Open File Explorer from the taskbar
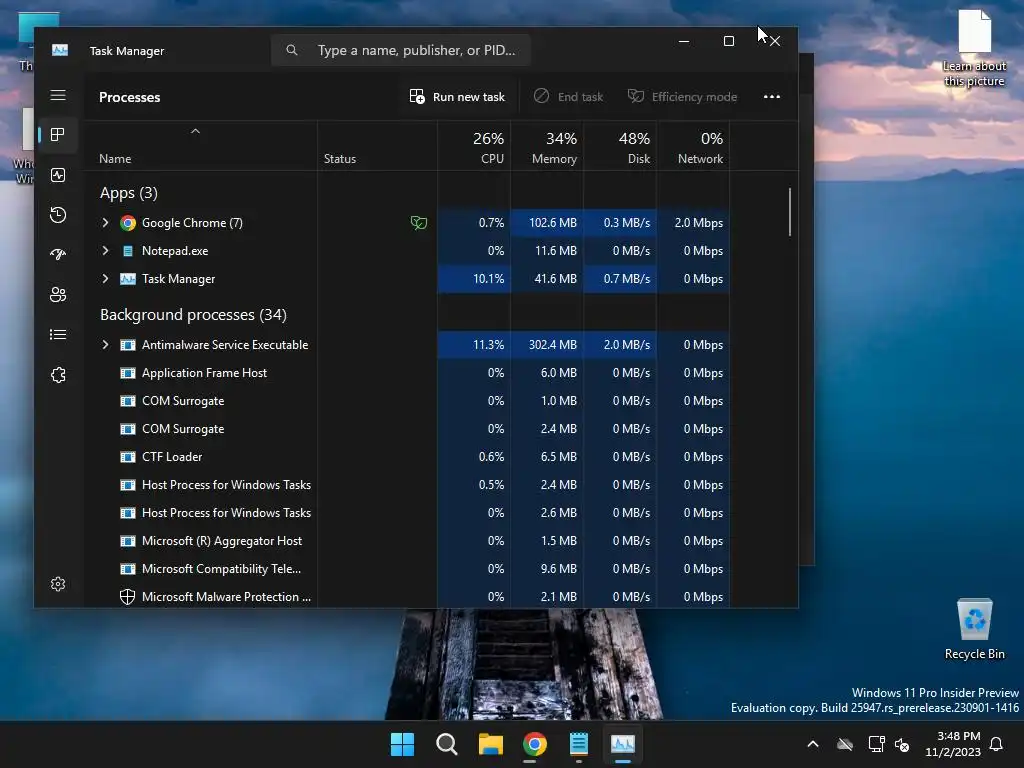The width and height of the screenshot is (1024, 768). click(490, 744)
